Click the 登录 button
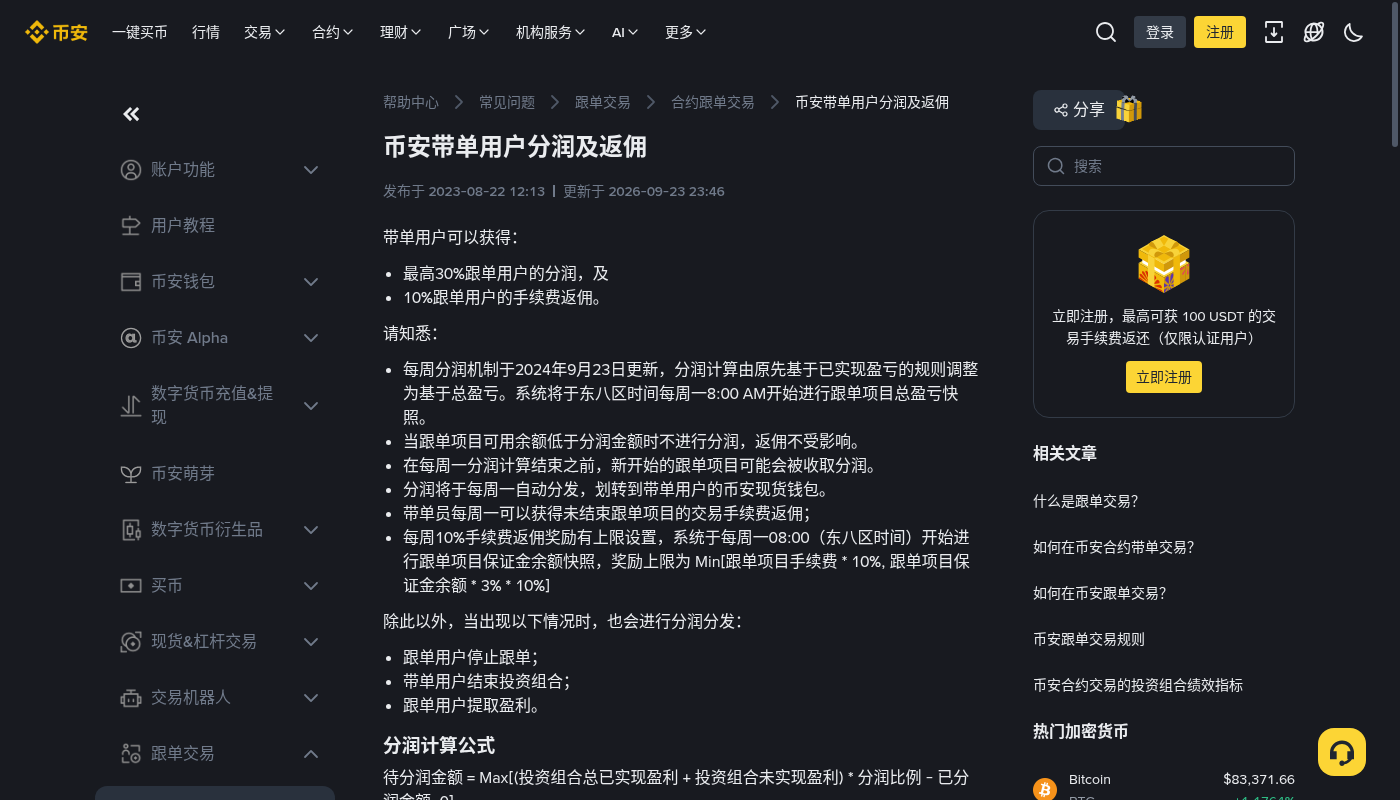This screenshot has height=800, width=1400. (x=1160, y=32)
